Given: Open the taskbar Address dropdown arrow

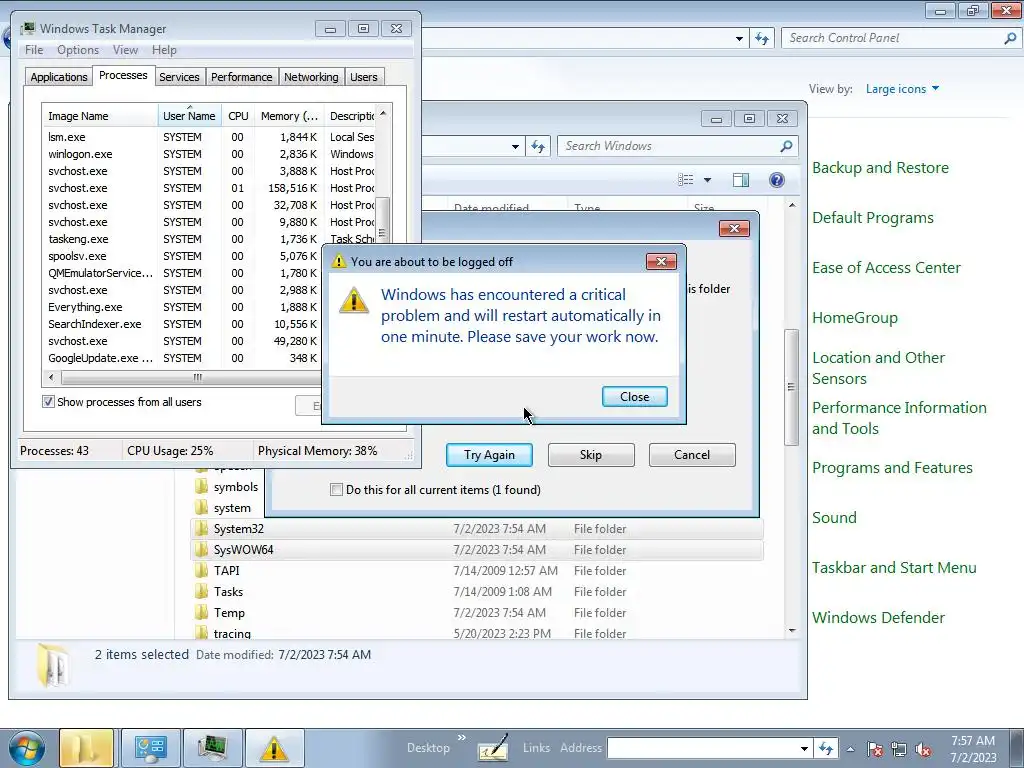Looking at the screenshot, I should [x=804, y=748].
